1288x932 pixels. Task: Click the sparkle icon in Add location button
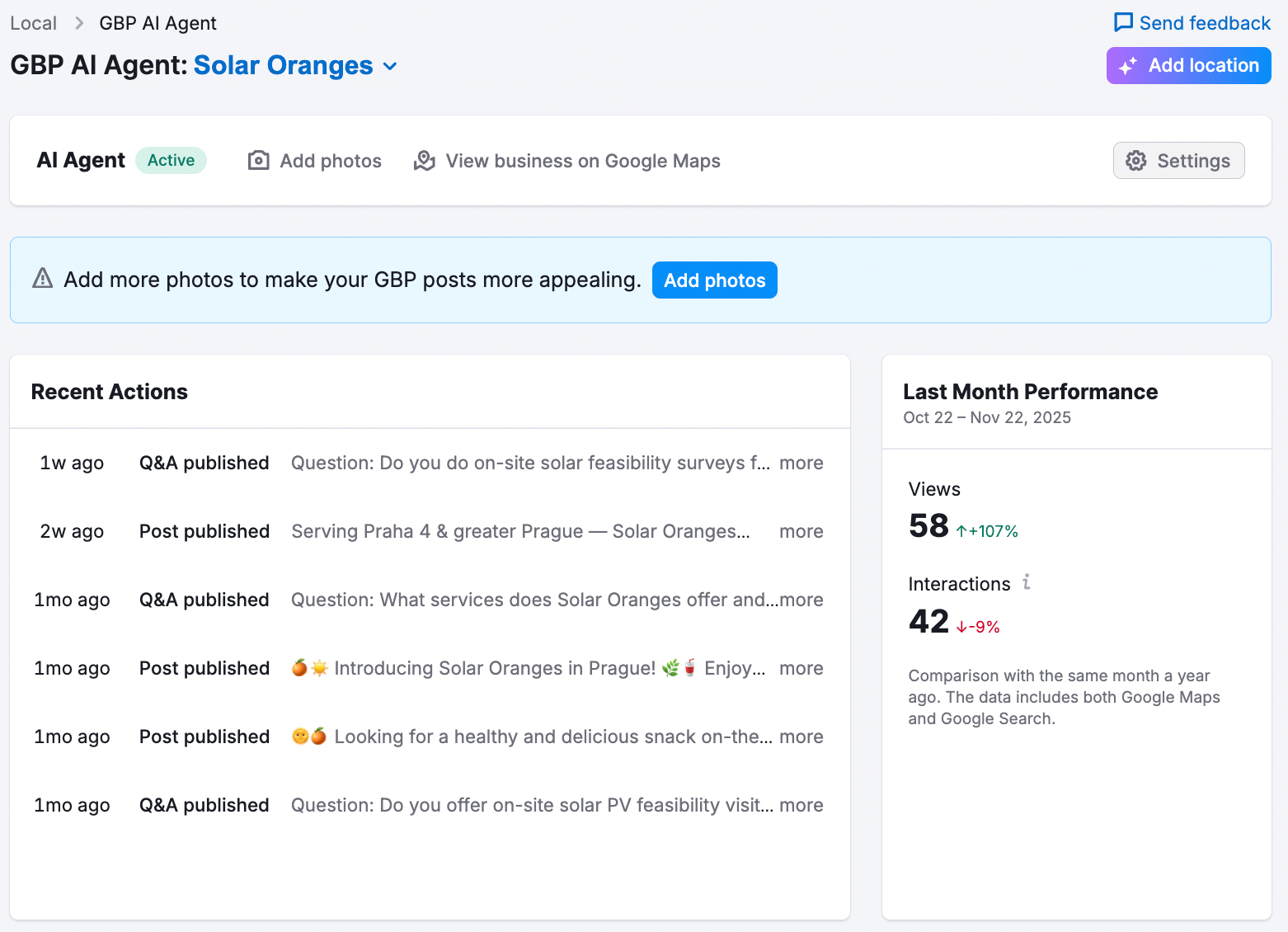click(x=1129, y=65)
